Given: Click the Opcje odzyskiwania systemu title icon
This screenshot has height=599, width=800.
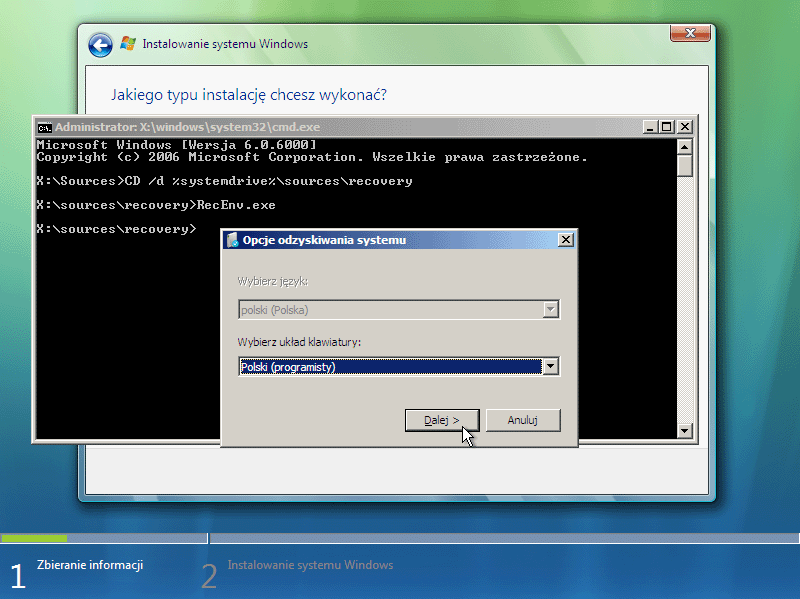Looking at the screenshot, I should pos(233,240).
